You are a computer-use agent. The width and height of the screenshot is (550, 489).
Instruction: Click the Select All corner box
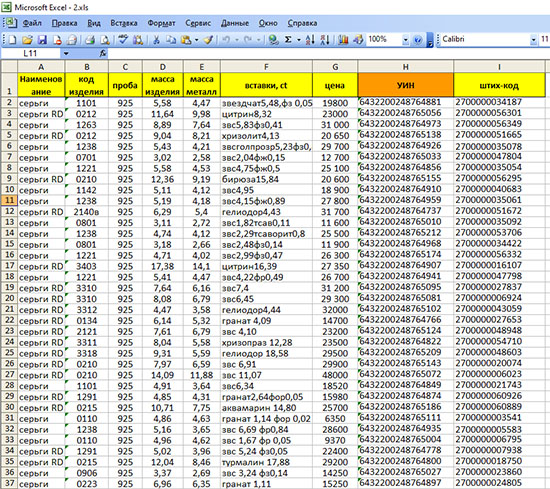pyautogui.click(x=9, y=67)
